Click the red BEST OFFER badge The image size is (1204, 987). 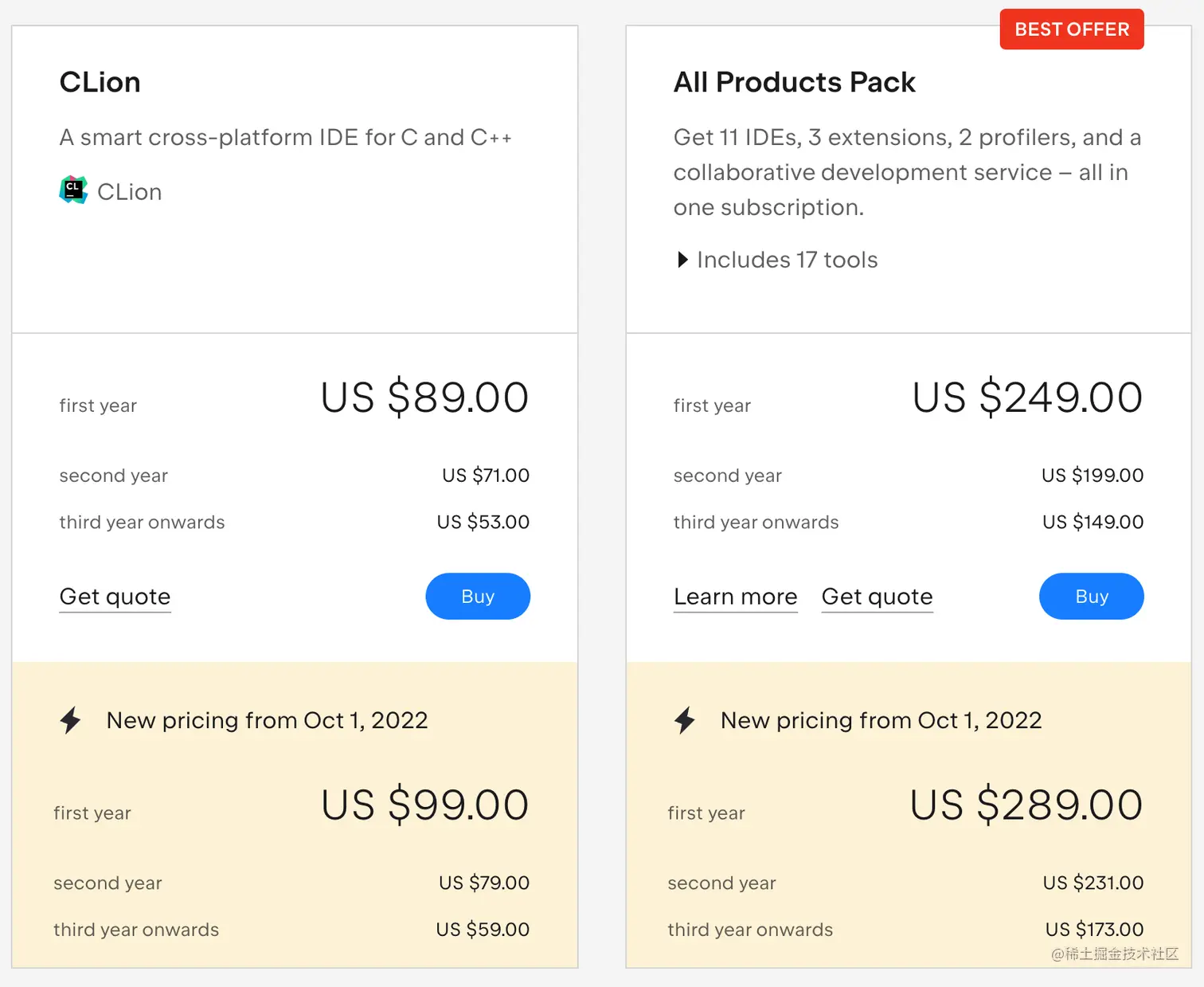pyautogui.click(x=1071, y=29)
